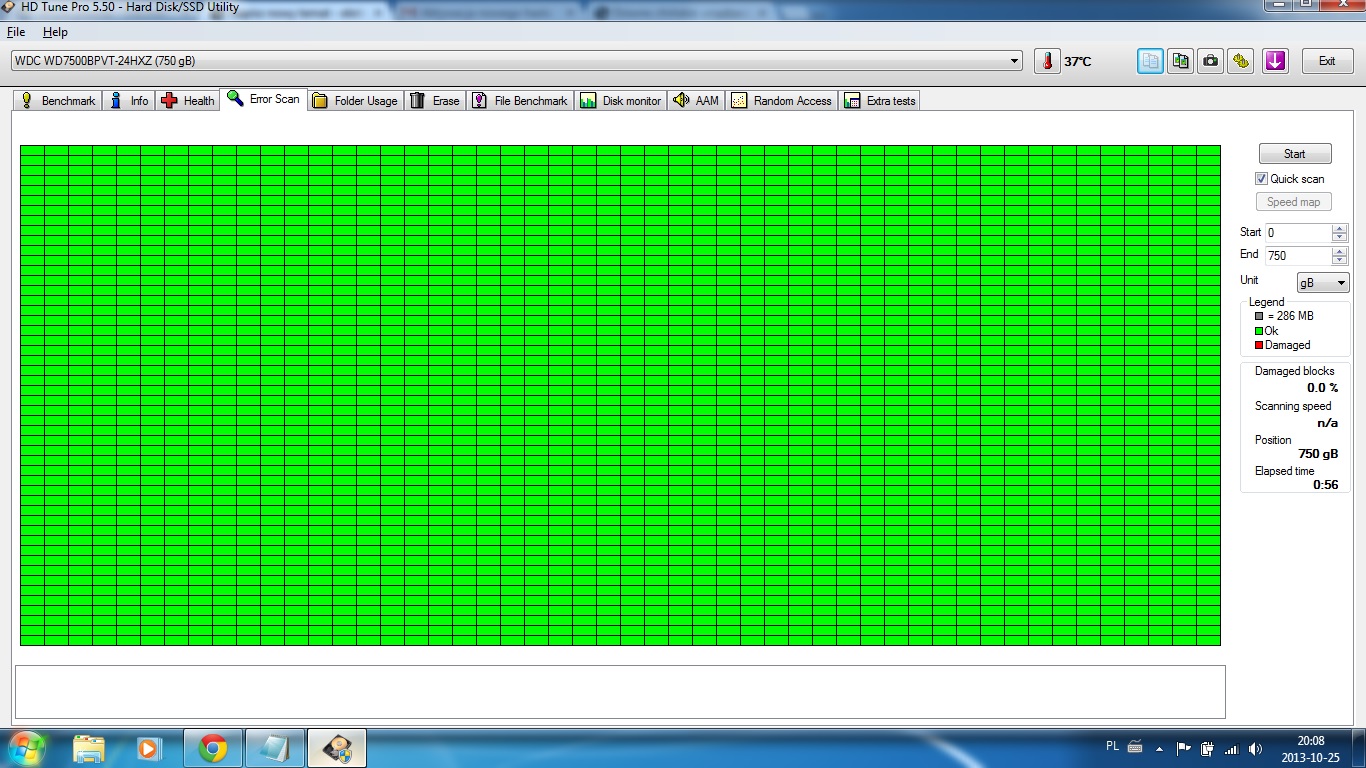Switch to the Extra tests tab
1366x768 pixels.
(880, 101)
